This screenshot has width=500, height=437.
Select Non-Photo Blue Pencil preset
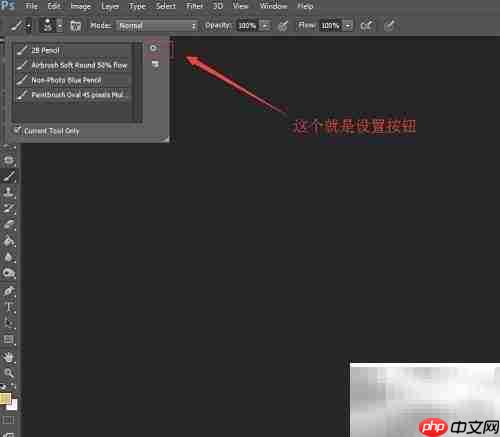73,80
